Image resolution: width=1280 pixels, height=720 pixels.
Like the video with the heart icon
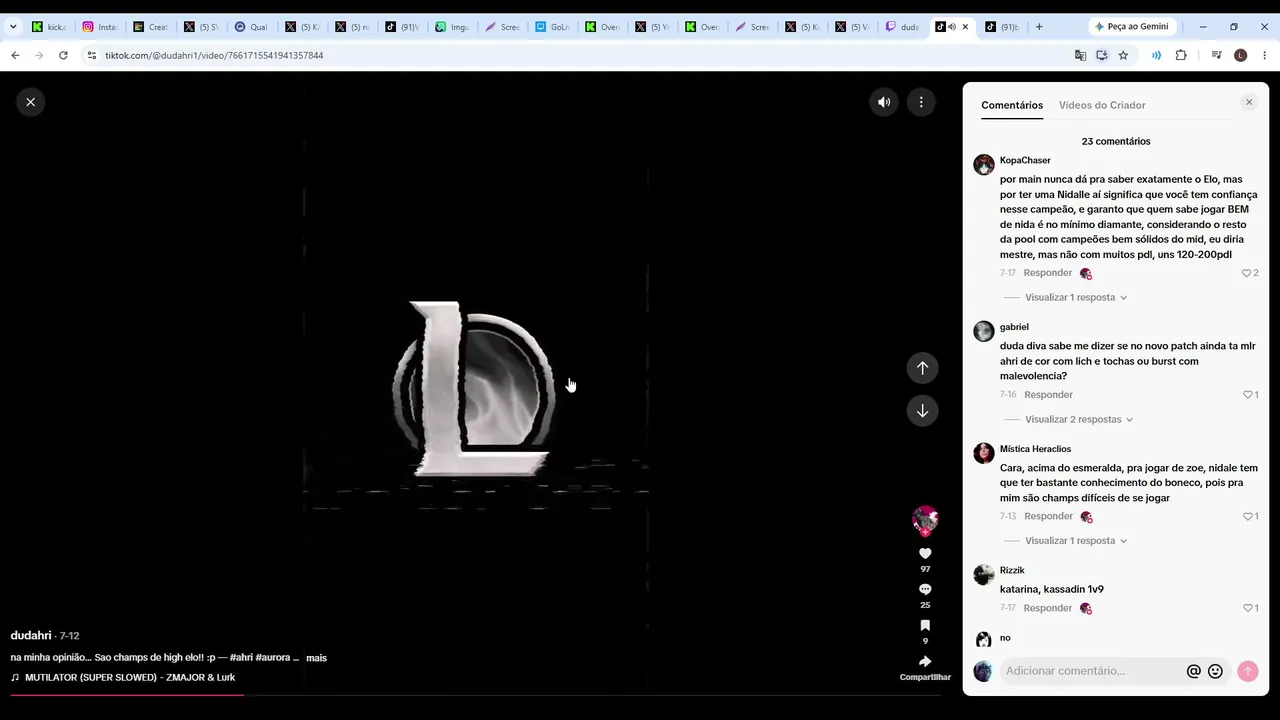pos(925,553)
